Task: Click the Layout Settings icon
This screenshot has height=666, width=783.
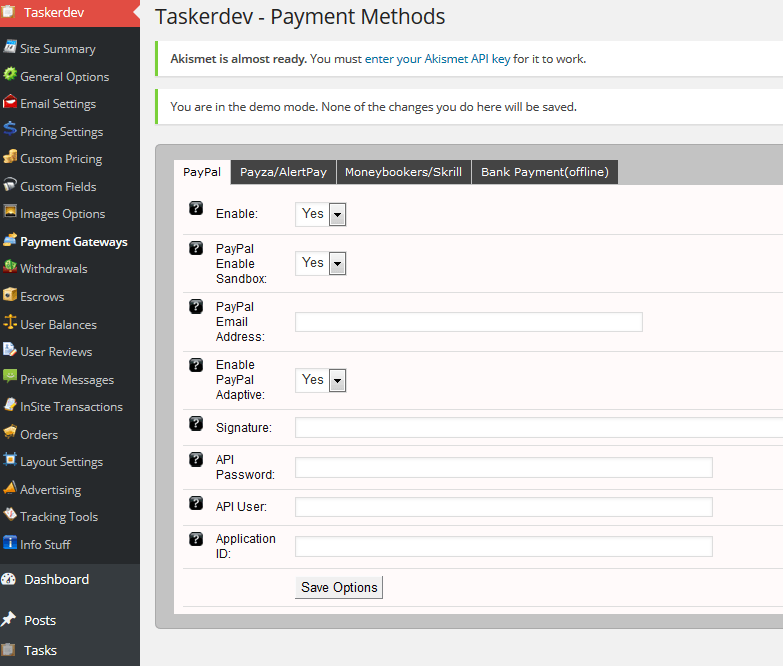Action: coord(10,460)
